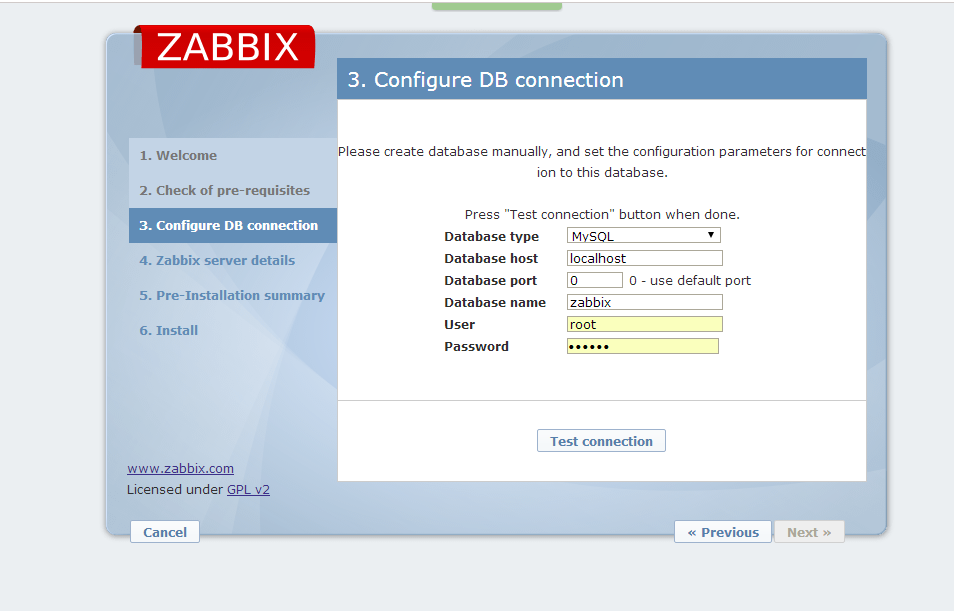Click the "Password" label text

click(476, 346)
